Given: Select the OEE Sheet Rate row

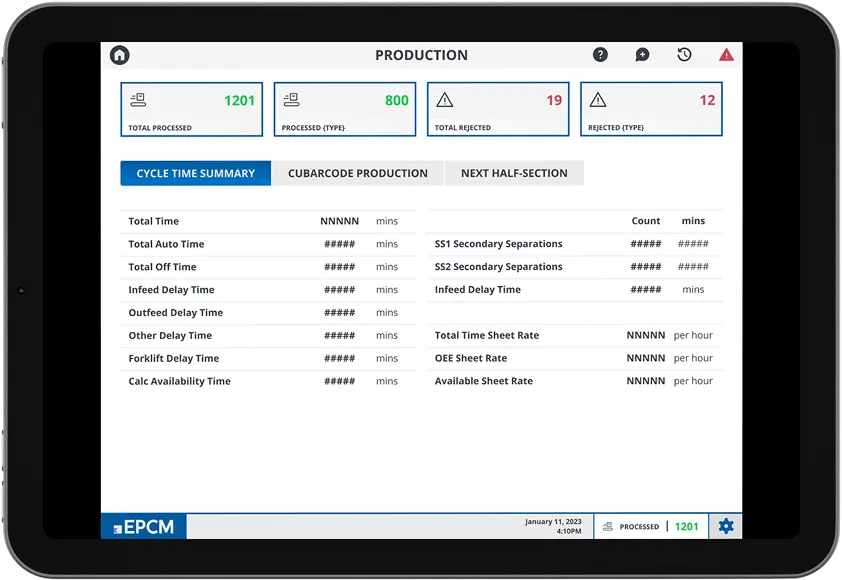Looking at the screenshot, I should tap(575, 358).
